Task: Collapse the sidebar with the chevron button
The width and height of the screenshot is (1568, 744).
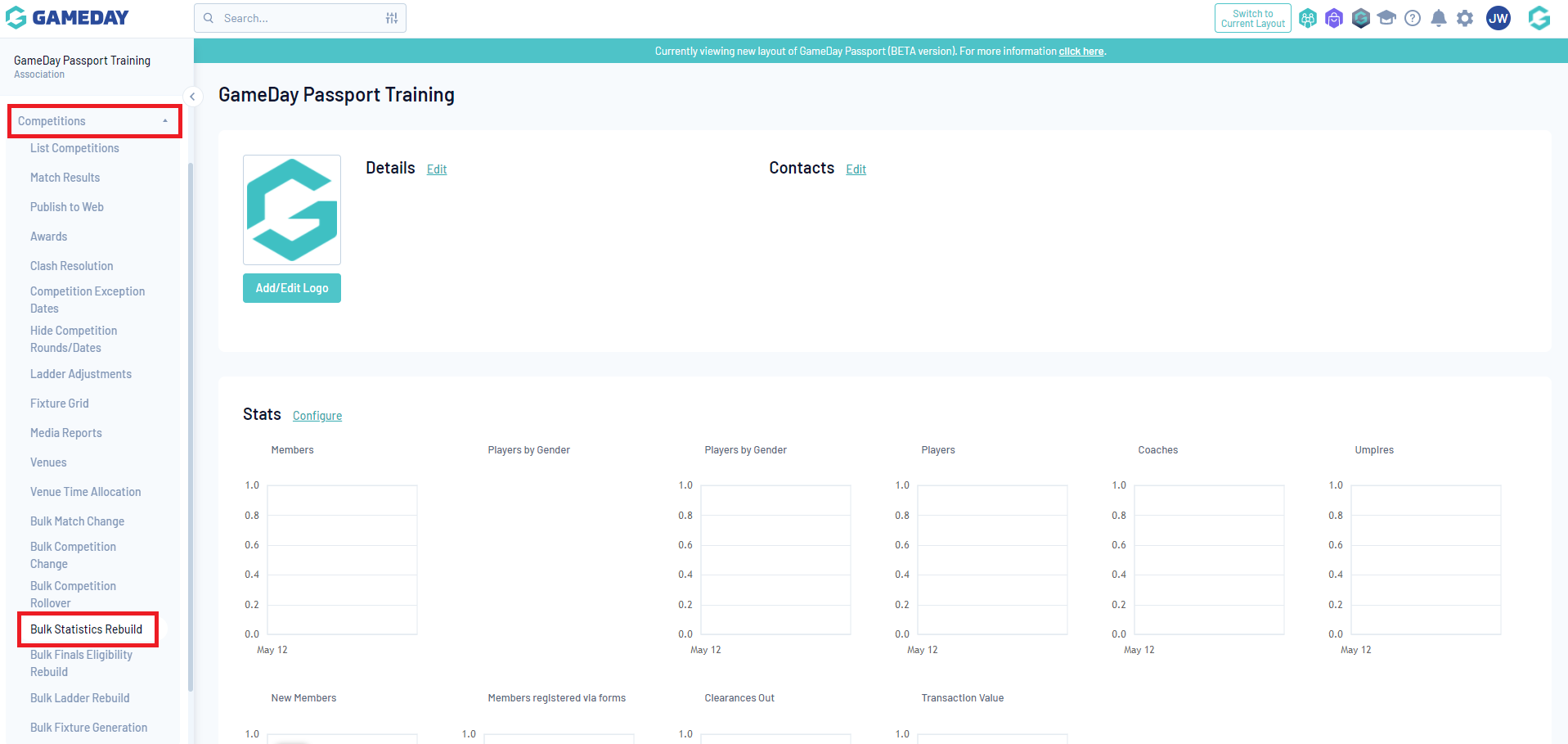Action: [x=192, y=97]
